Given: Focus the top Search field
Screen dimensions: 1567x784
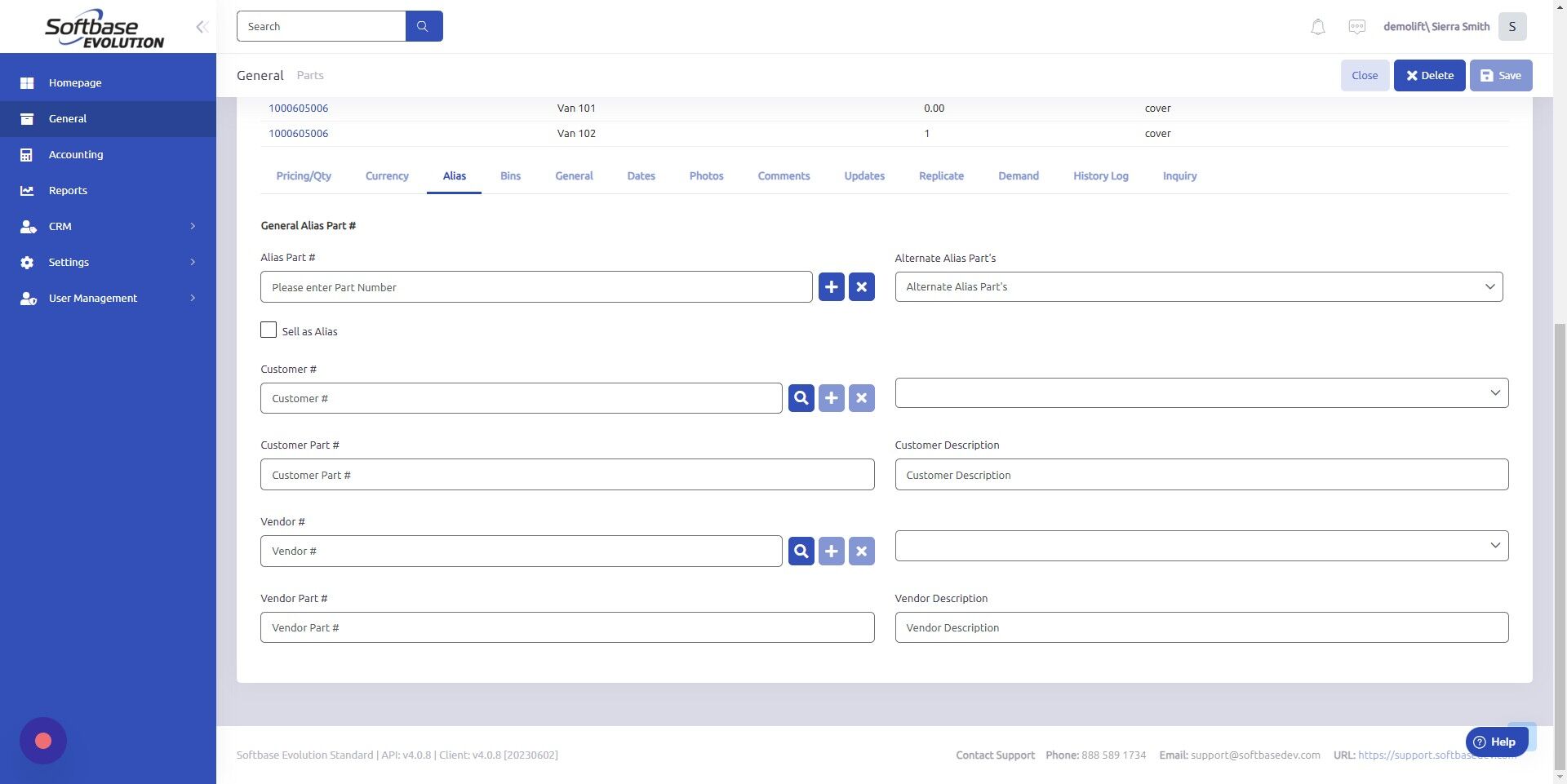Looking at the screenshot, I should pos(321,26).
